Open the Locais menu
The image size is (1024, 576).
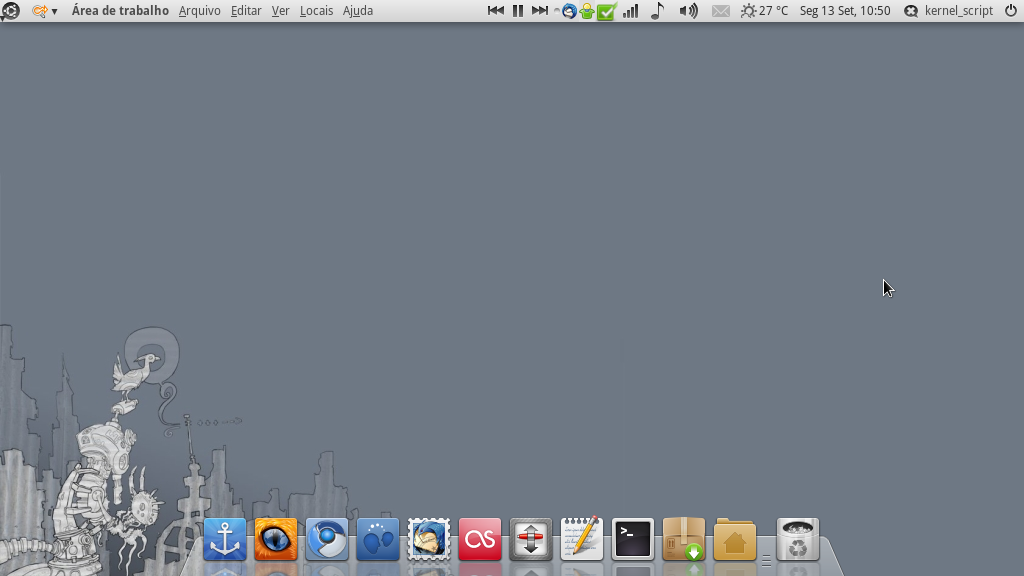316,10
